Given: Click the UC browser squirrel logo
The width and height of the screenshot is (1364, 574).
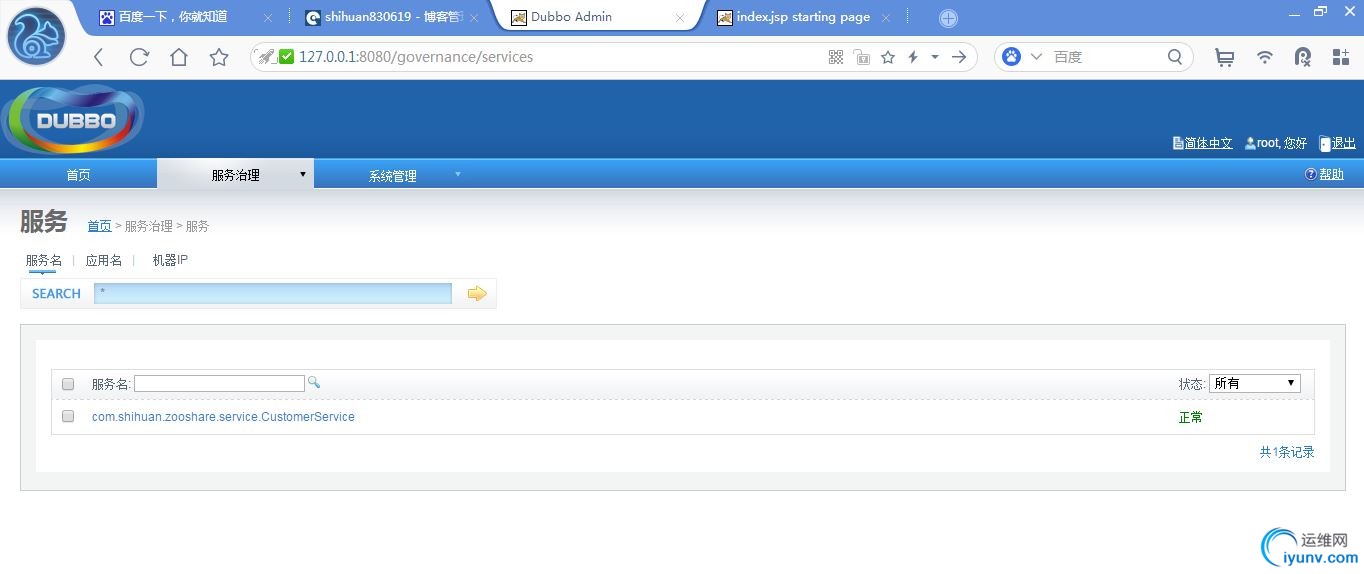Looking at the screenshot, I should pos(36,36).
